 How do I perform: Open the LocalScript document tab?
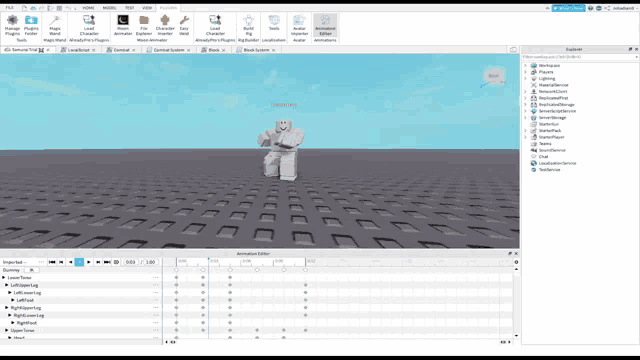coord(78,50)
